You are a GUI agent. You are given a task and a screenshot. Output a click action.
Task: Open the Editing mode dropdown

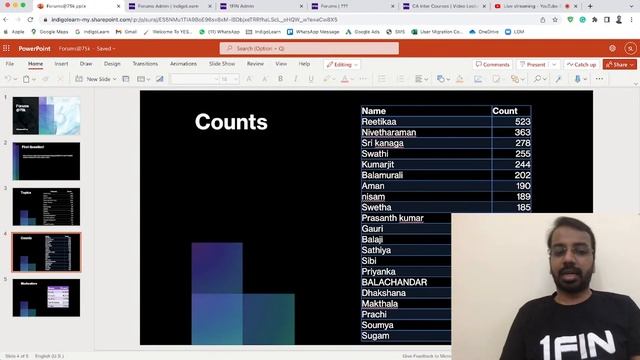click(x=342, y=64)
